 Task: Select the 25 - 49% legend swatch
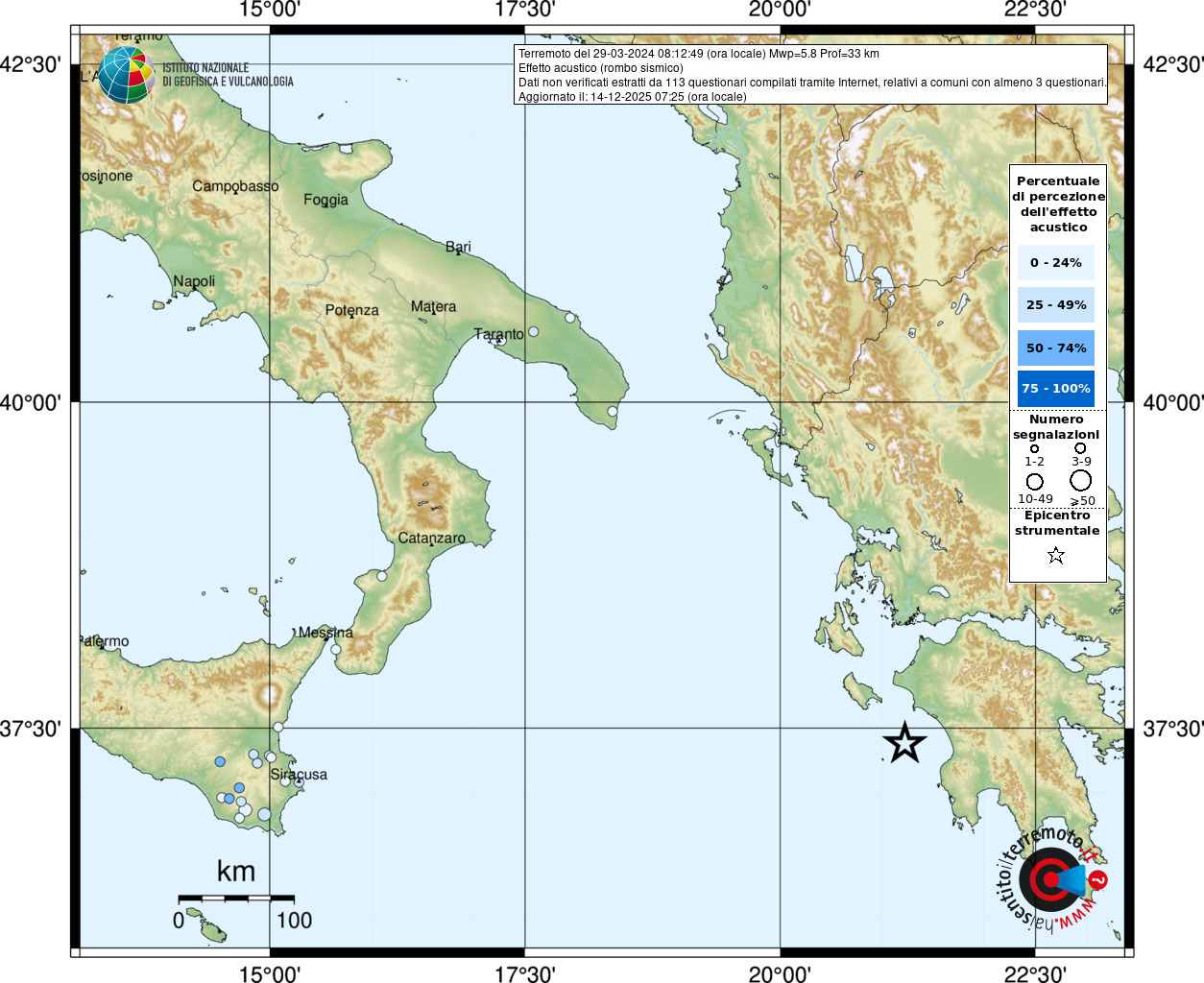[1055, 305]
